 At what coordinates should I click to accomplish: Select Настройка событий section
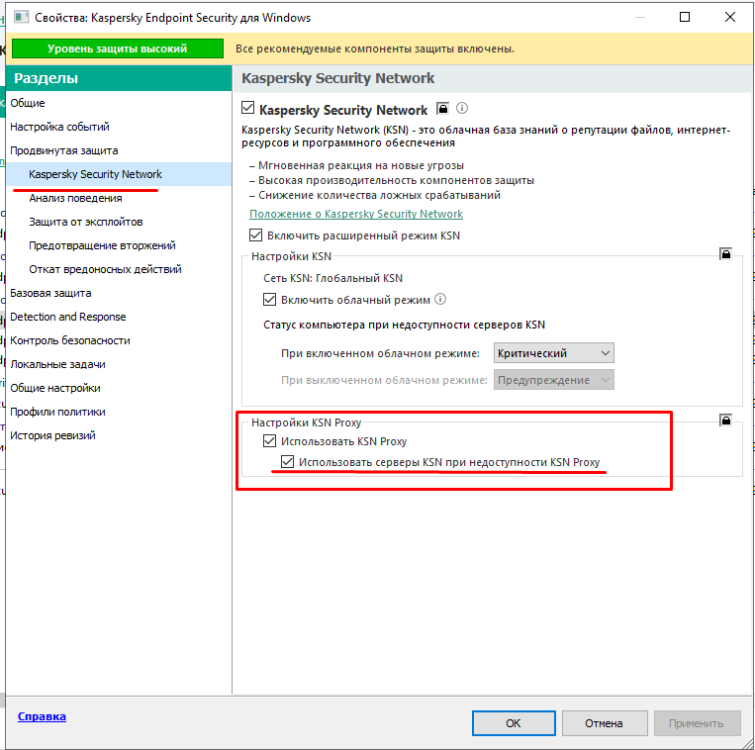[x=118, y=127]
